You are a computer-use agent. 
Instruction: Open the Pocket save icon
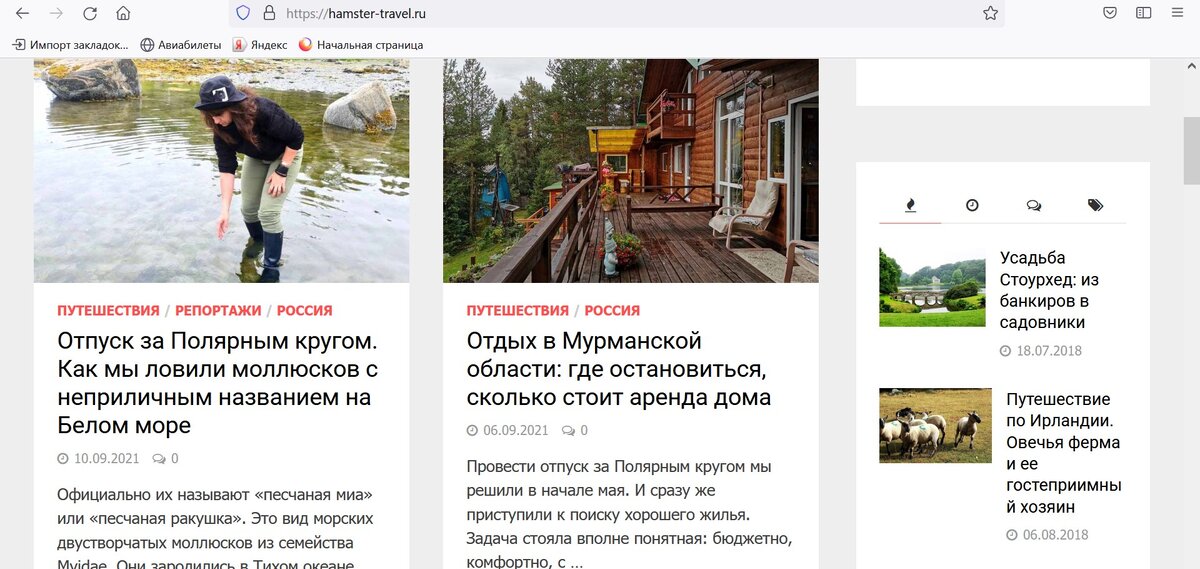pyautogui.click(x=1110, y=13)
